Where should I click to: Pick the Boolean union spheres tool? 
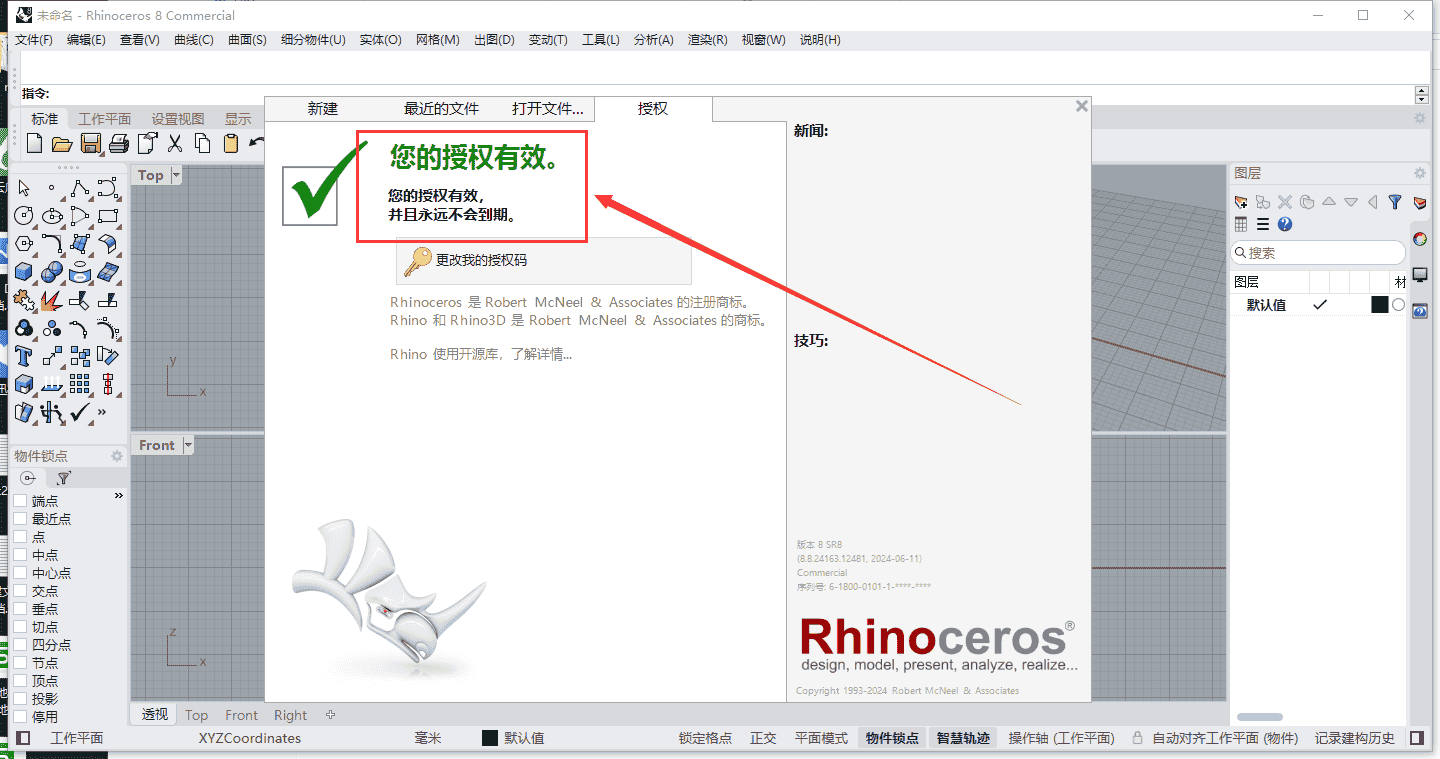pos(52,271)
